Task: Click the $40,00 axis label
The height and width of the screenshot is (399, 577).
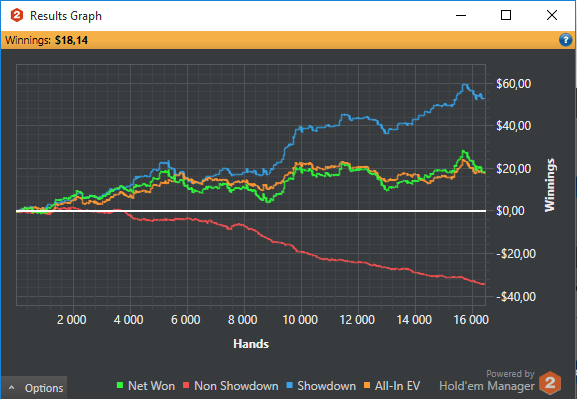Action: coord(513,126)
